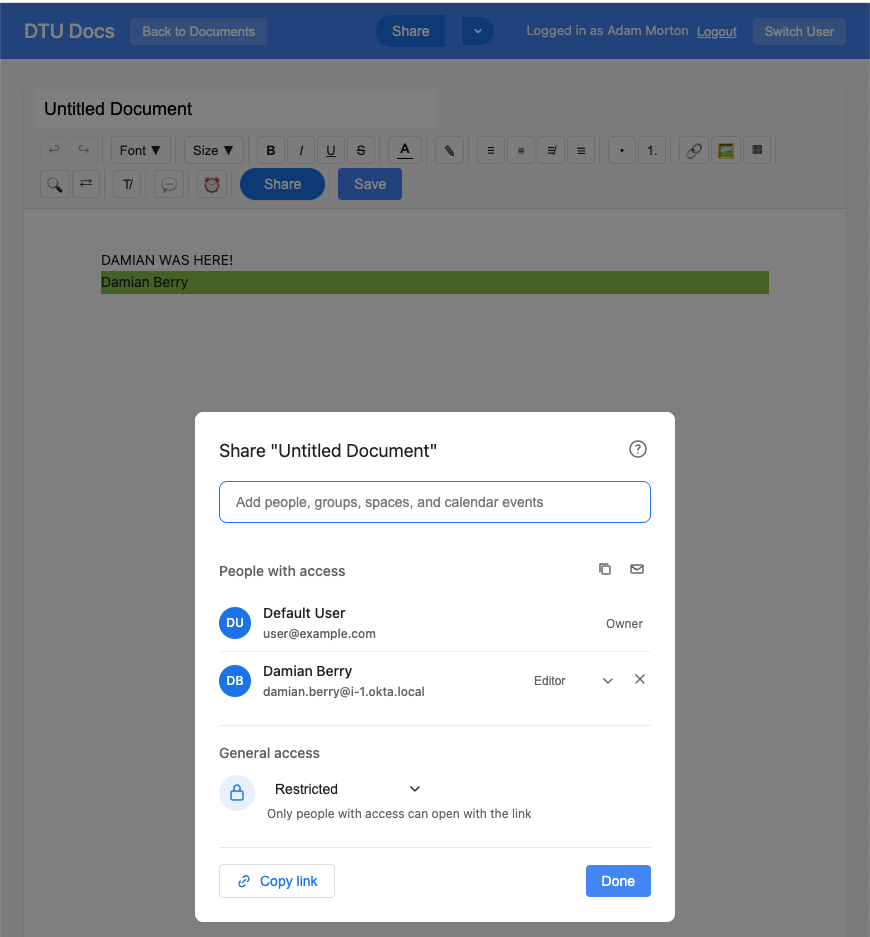Remove Damian Berry's access with the X
The height and width of the screenshot is (937, 870).
pyautogui.click(x=640, y=680)
